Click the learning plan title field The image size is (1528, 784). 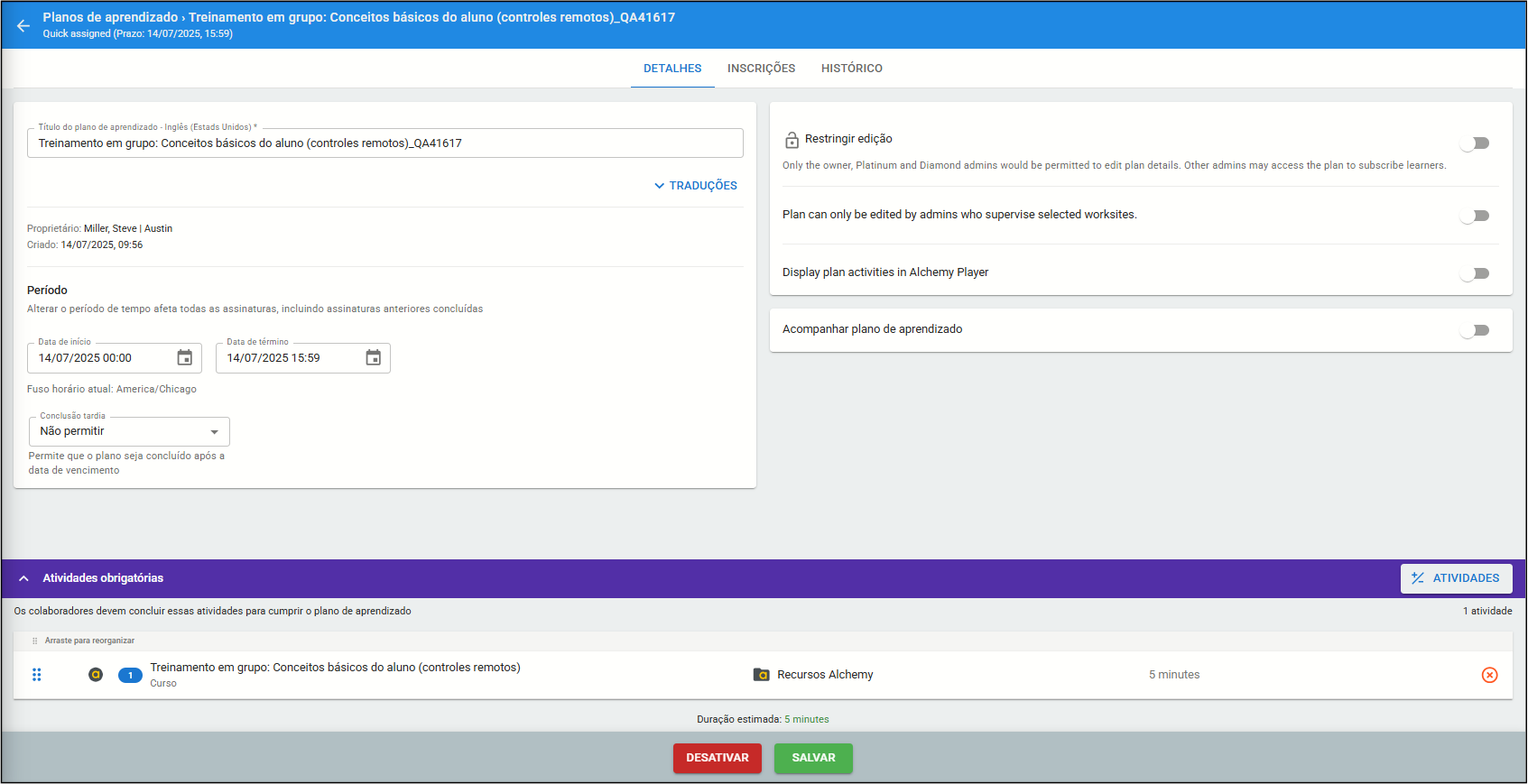[384, 143]
